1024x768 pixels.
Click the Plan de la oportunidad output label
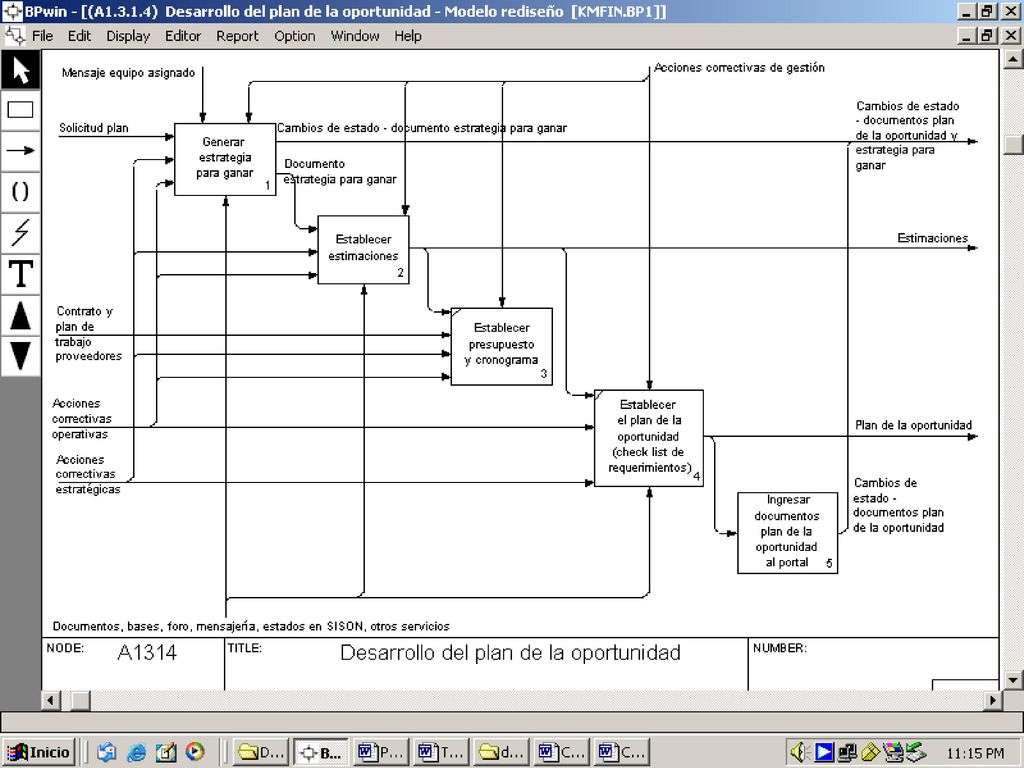[914, 425]
